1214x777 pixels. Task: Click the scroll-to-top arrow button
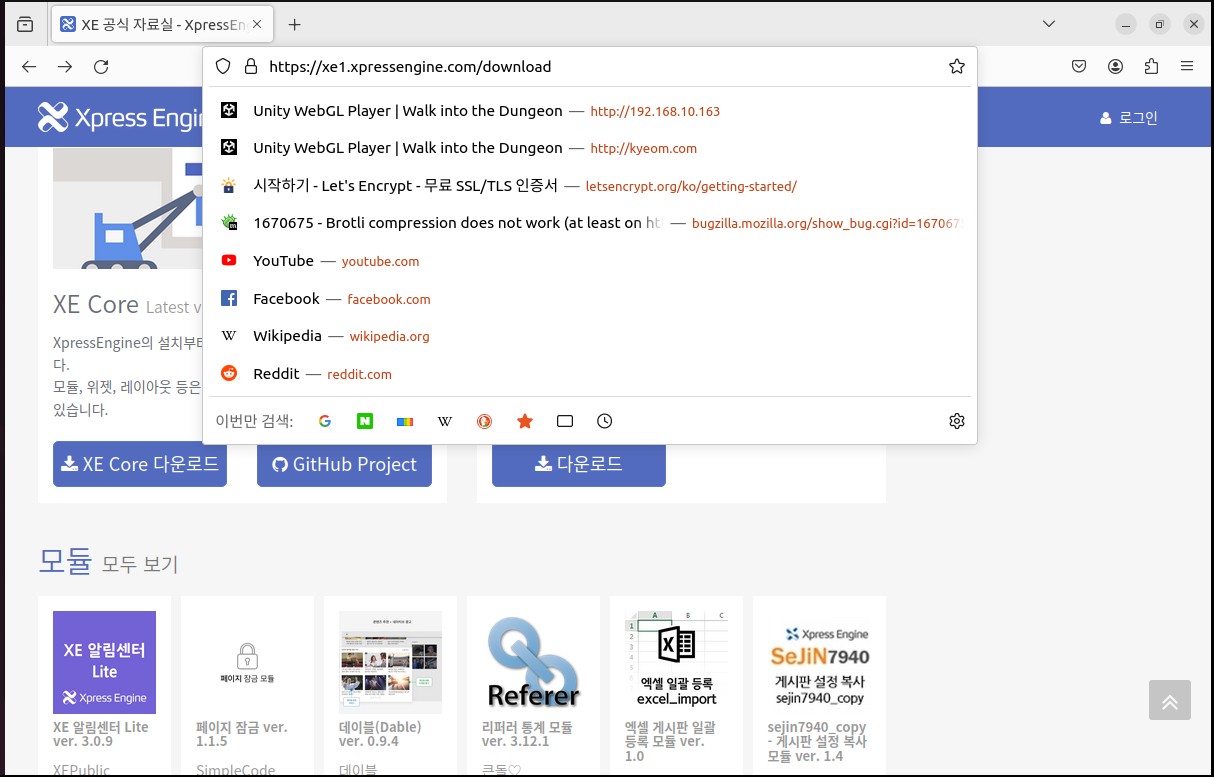pos(1170,700)
